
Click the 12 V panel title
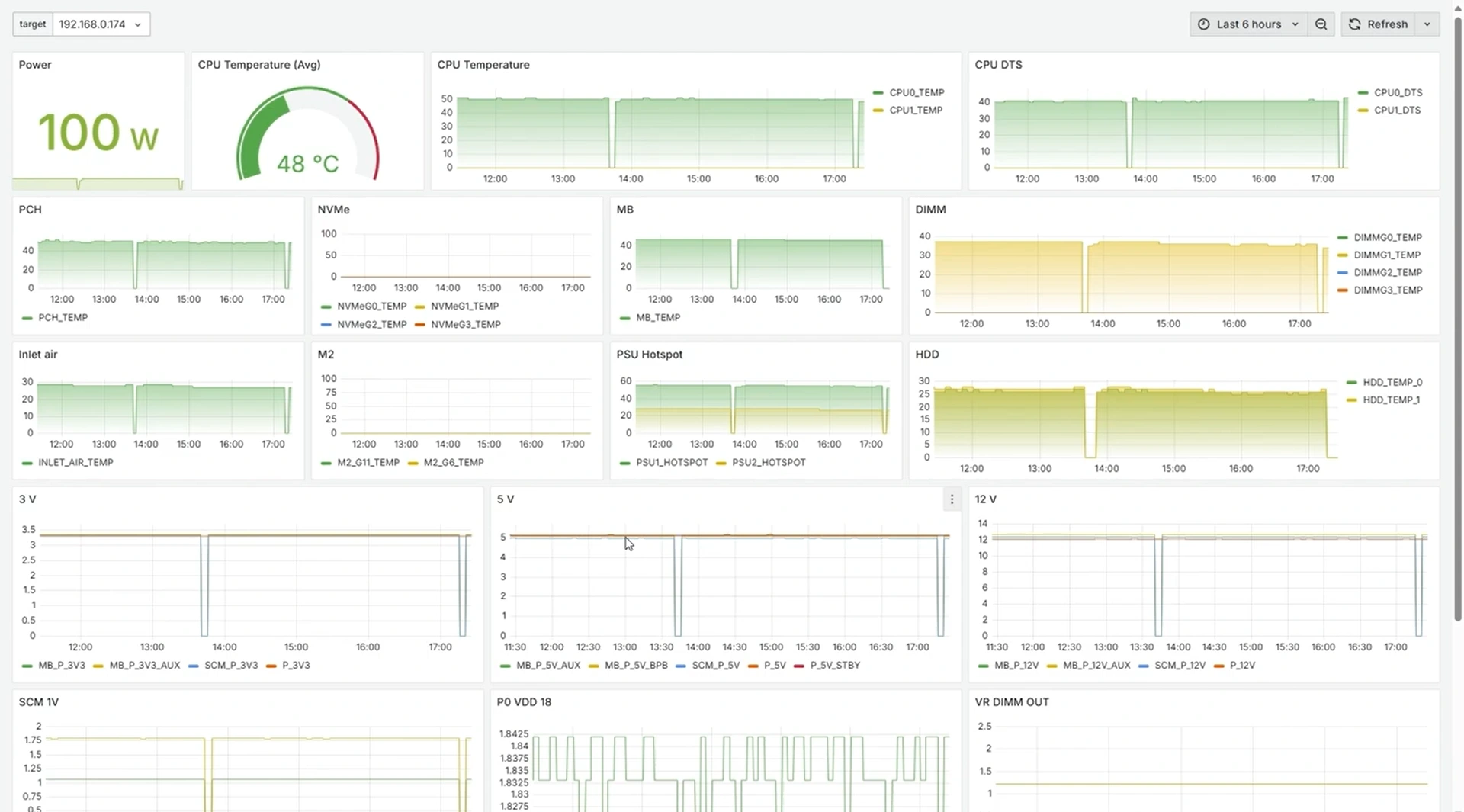(x=985, y=499)
